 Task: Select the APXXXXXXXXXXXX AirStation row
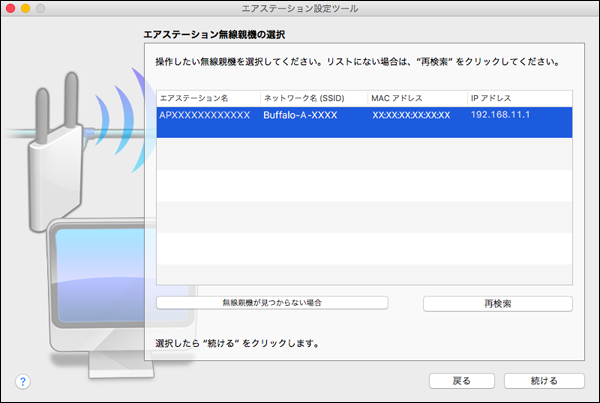click(205, 116)
